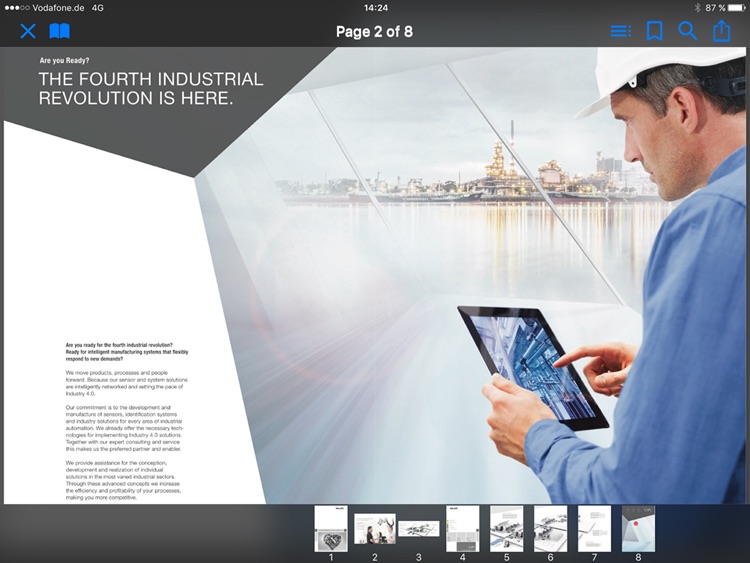Tap the Bluetooth icon in status bar
Viewport: 750px width, 563px height.
(x=697, y=8)
